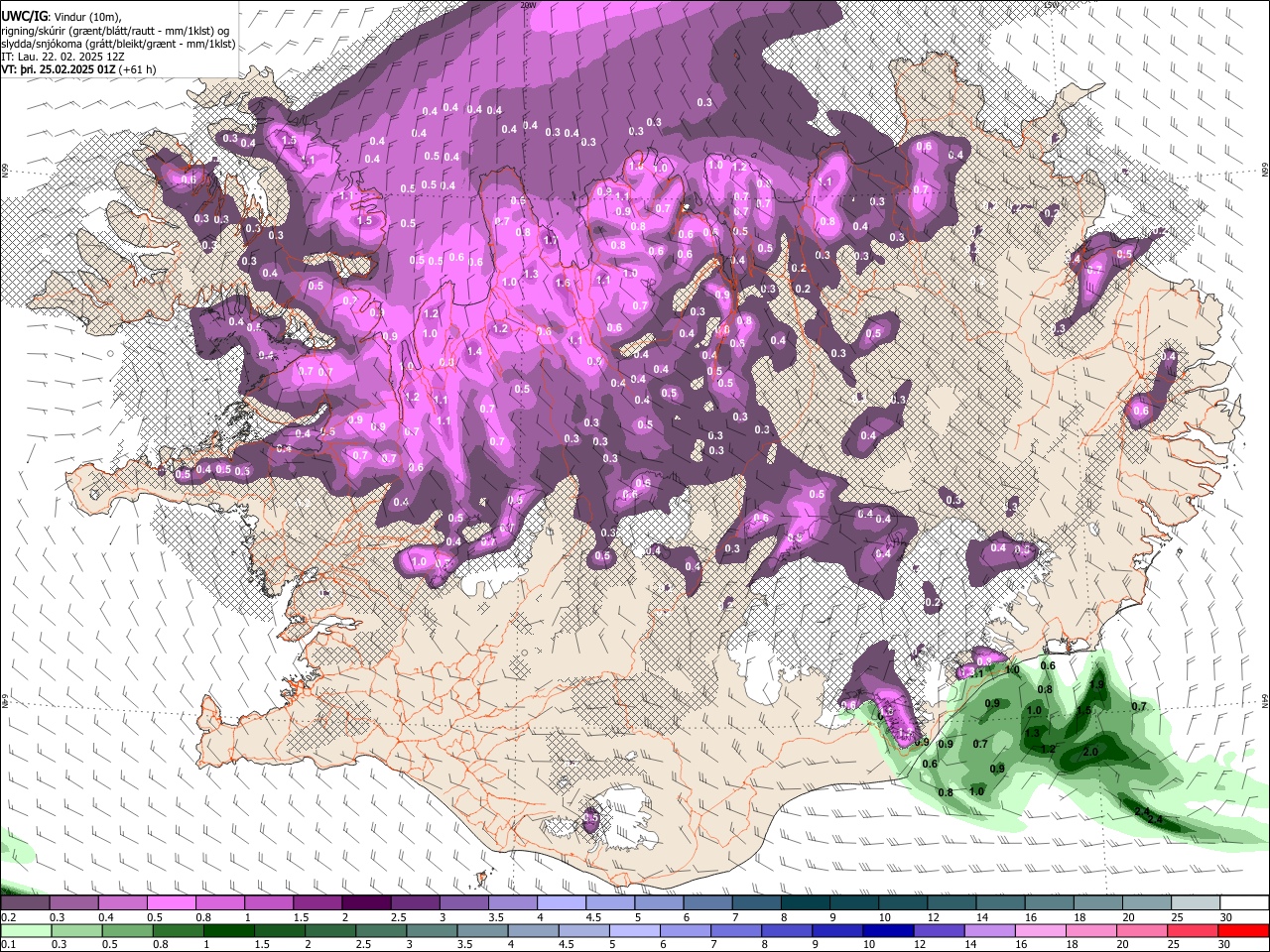Click the 'rigning/skúrir' legend description line

pos(115,30)
